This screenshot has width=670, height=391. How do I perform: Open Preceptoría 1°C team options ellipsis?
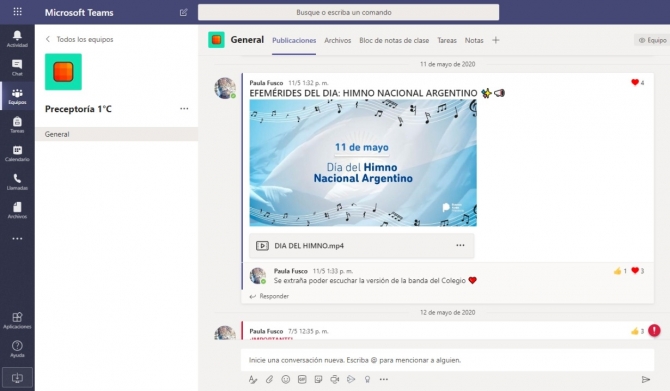[x=184, y=109]
